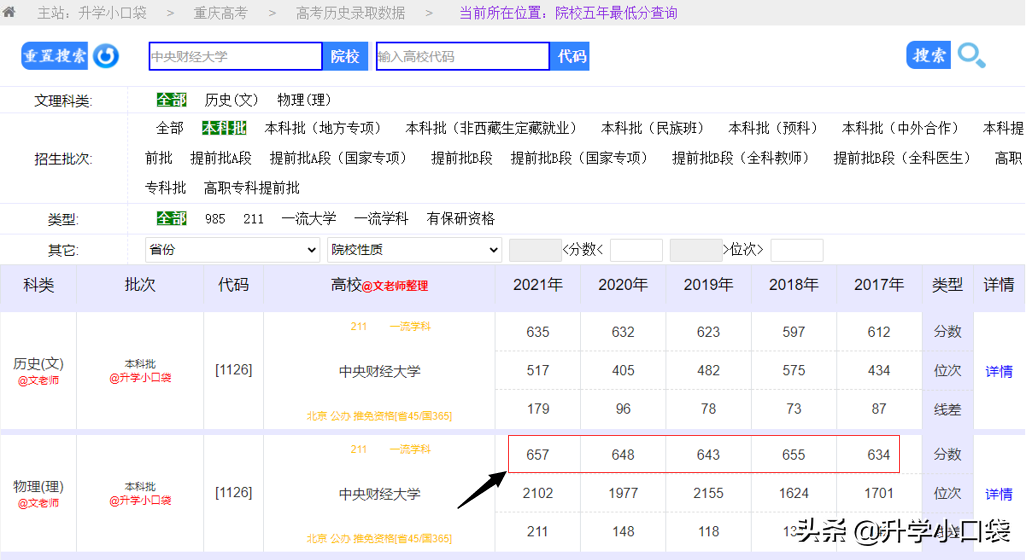Image resolution: width=1026 pixels, height=560 pixels.
Task: Select 提前批B段 batch filter
Action: pos(461,158)
